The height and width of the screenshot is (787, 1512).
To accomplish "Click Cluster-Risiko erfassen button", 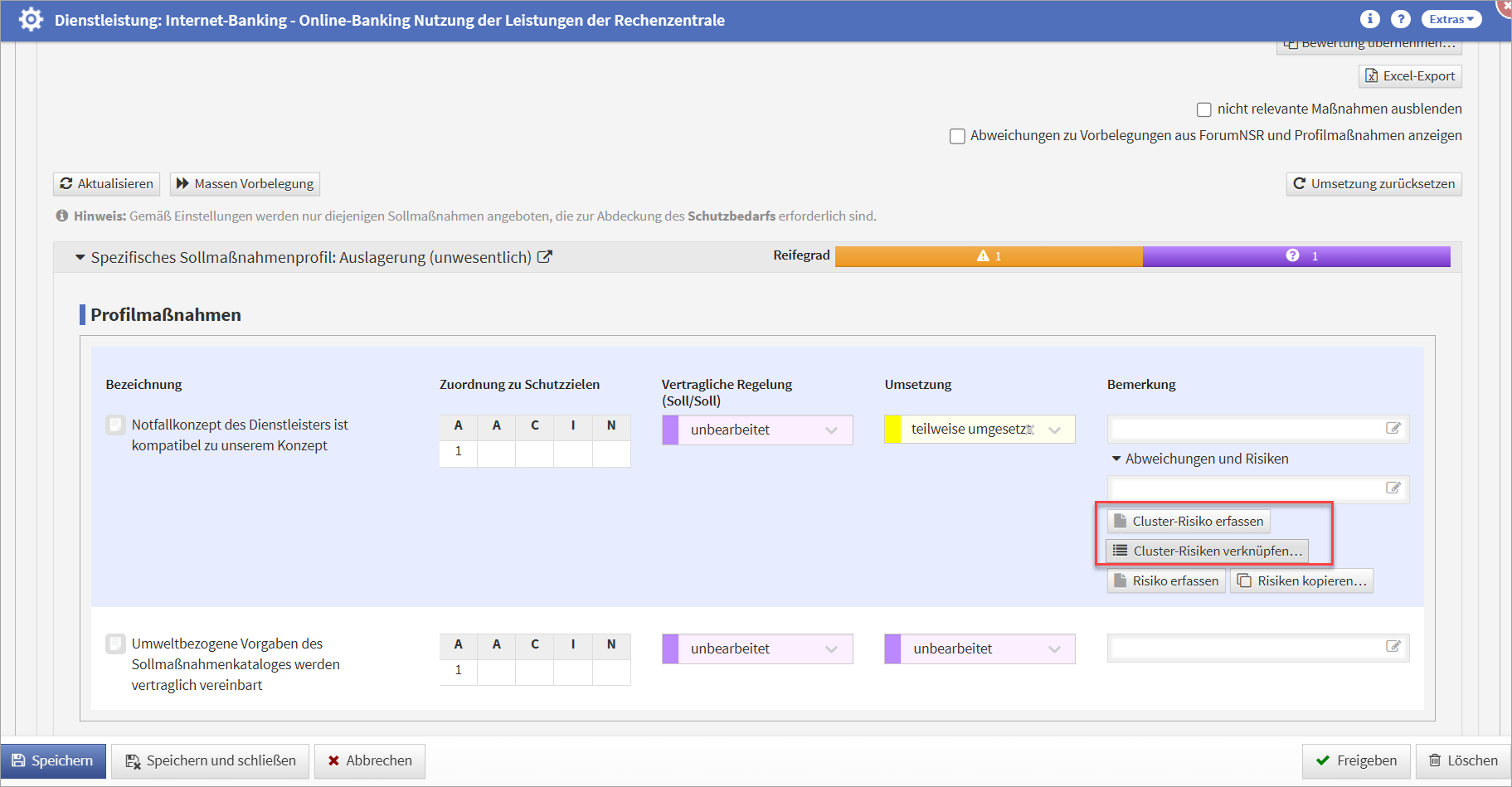I will pos(1189,522).
